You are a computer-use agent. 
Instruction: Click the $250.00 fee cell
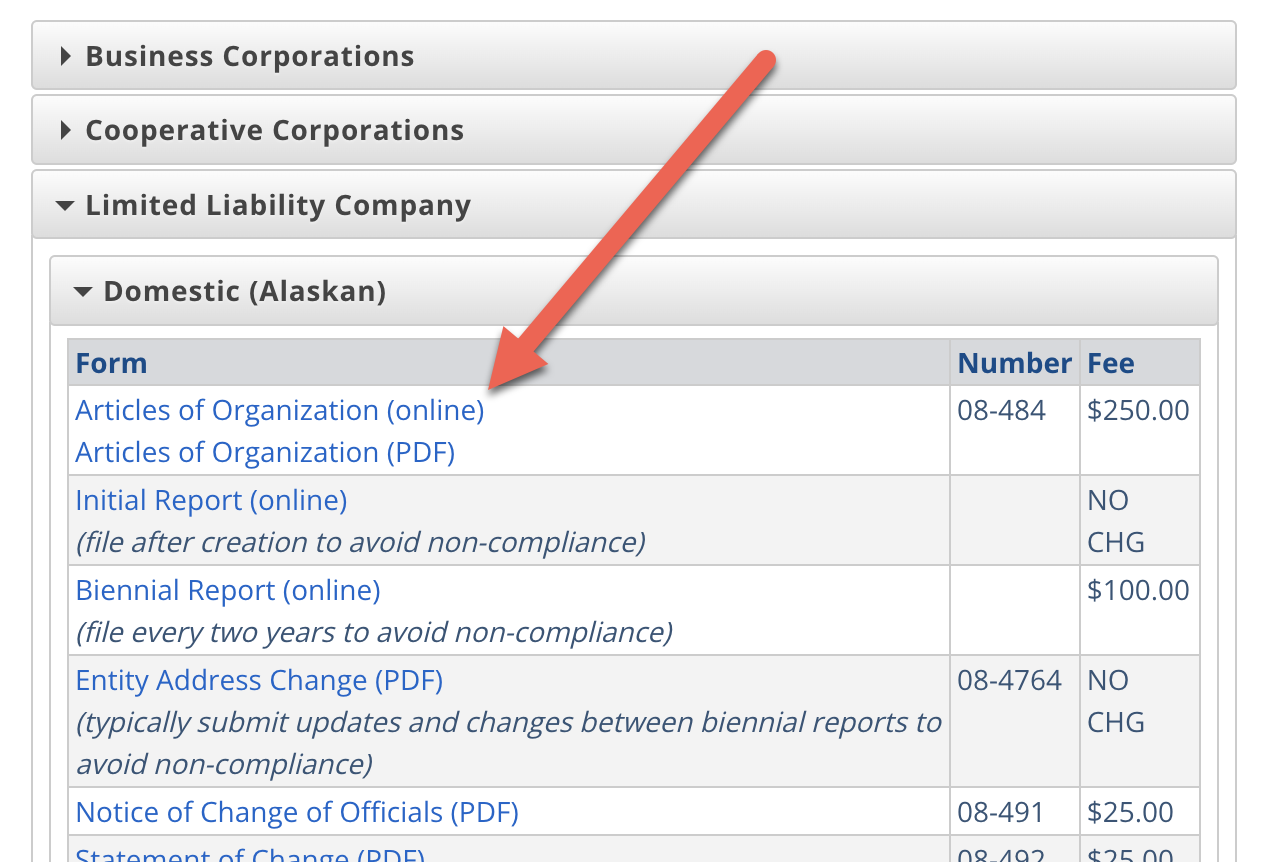point(1138,411)
